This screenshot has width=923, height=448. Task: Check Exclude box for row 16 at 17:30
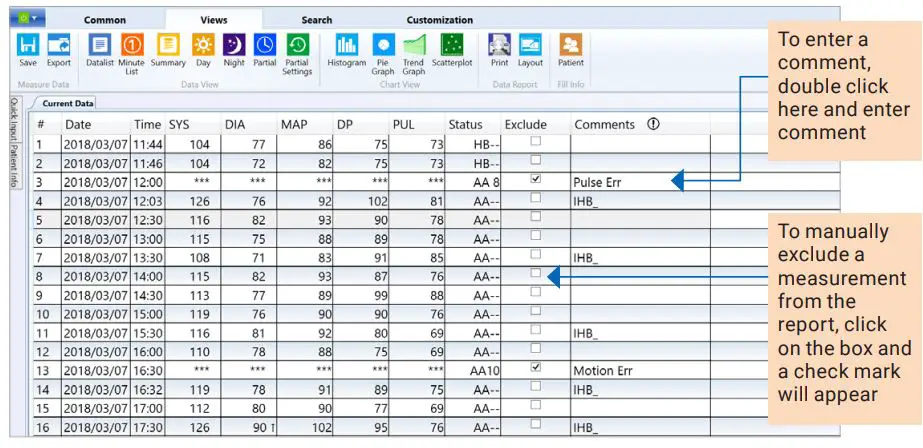(x=535, y=424)
